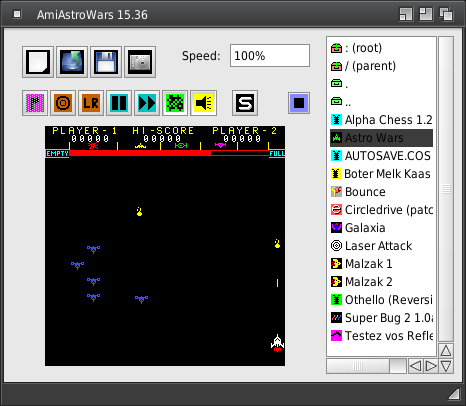Click the S button

[245, 103]
